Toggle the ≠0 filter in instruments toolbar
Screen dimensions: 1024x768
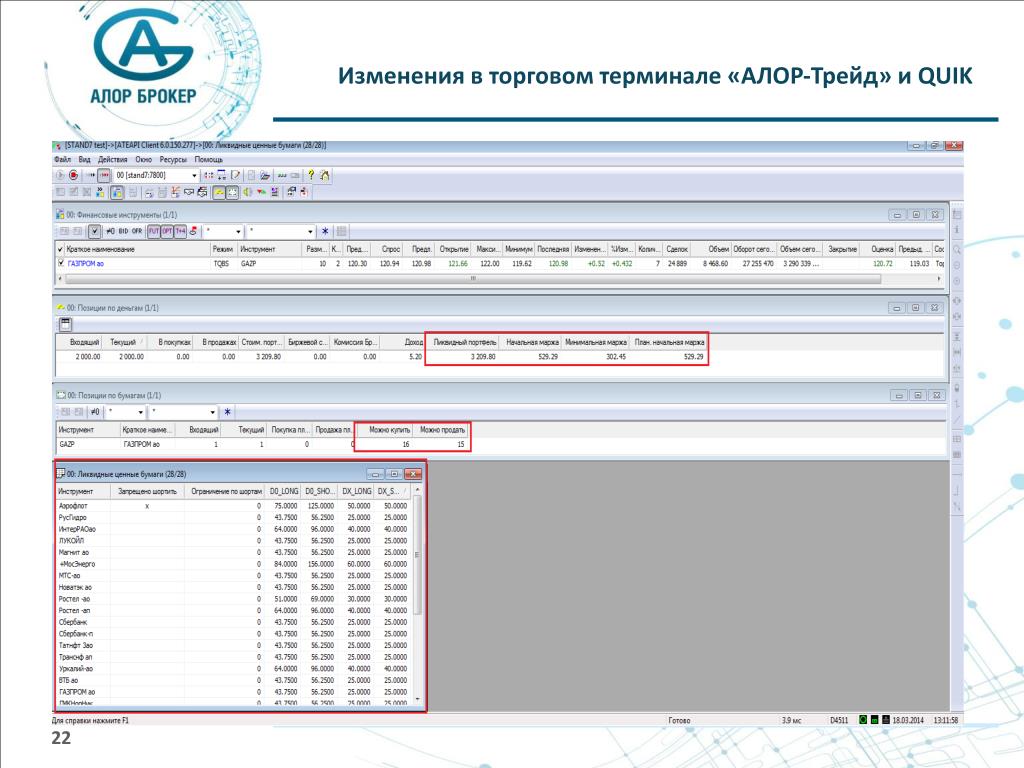110,231
